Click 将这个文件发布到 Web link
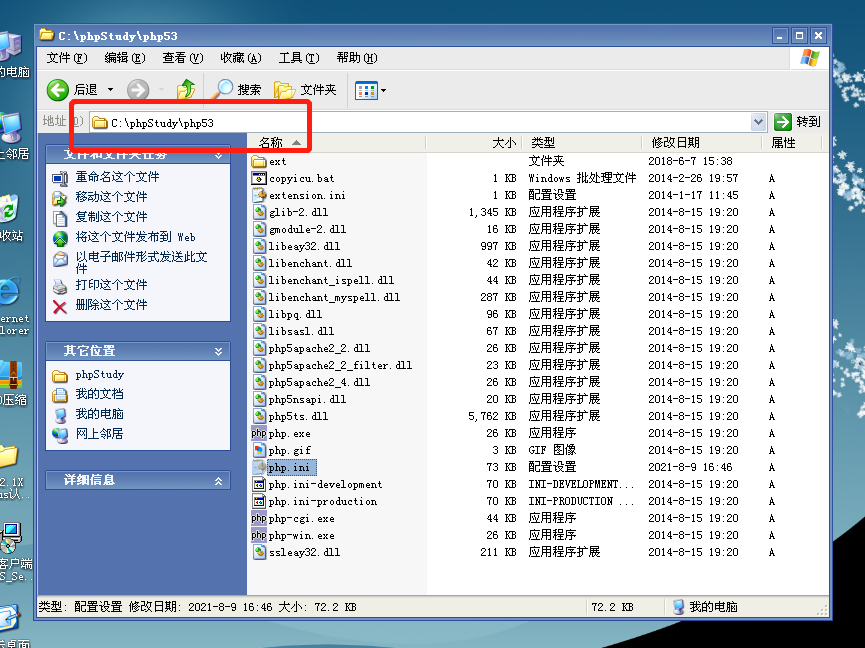 point(135,237)
